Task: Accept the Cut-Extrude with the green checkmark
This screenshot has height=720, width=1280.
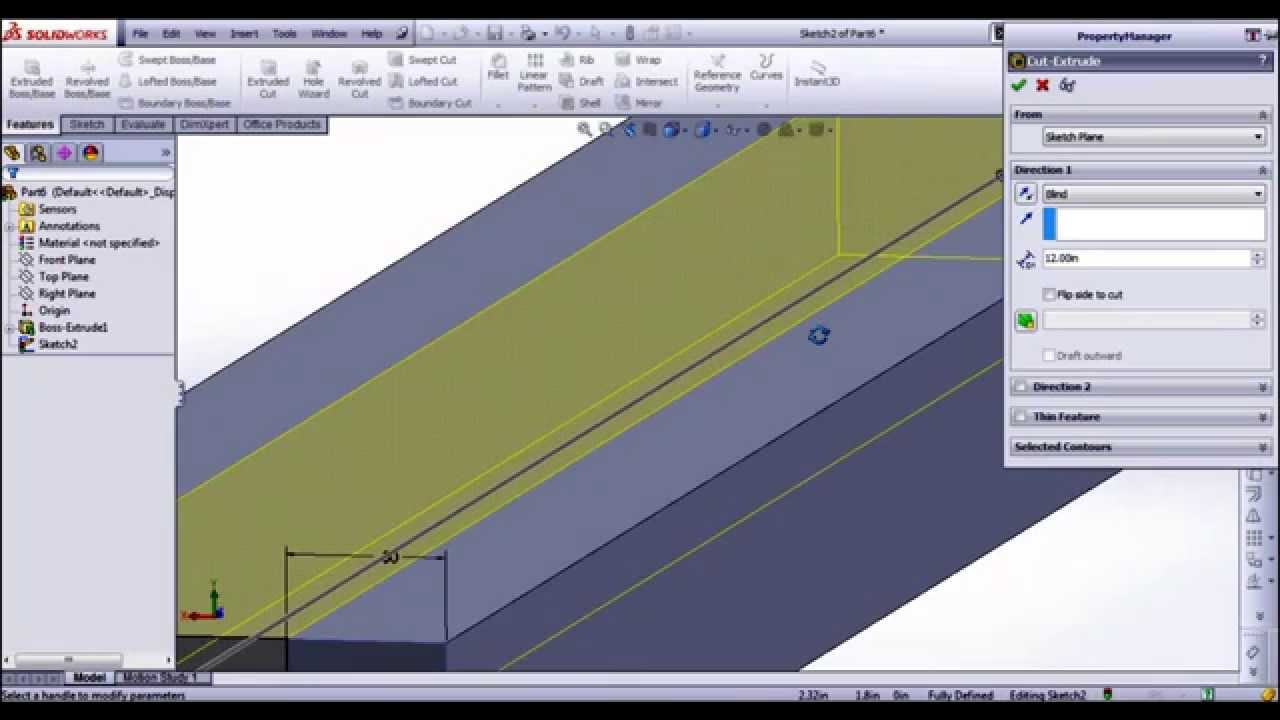Action: pos(1019,85)
